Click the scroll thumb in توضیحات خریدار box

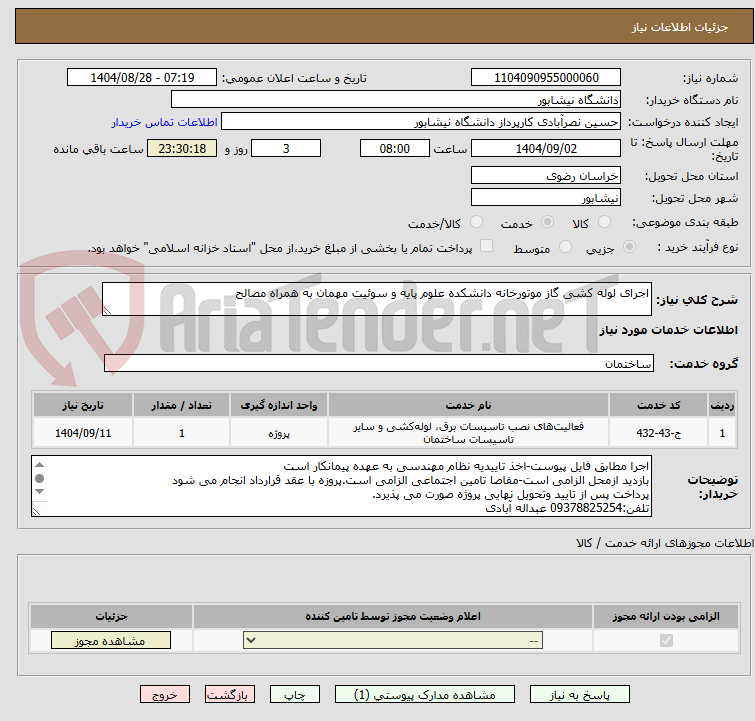[40, 478]
